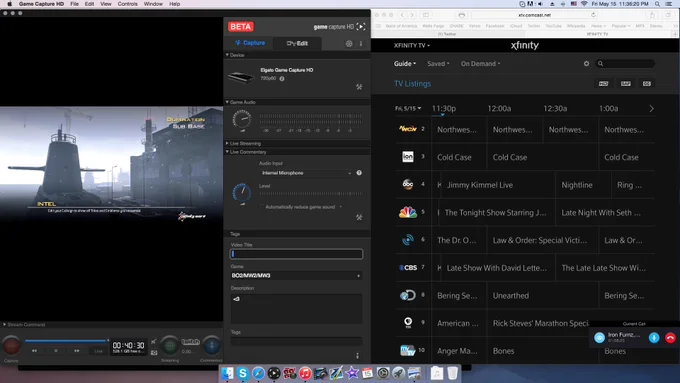680x383 pixels.
Task: Click the Xfinity guide settings gear
Action: coord(586,63)
